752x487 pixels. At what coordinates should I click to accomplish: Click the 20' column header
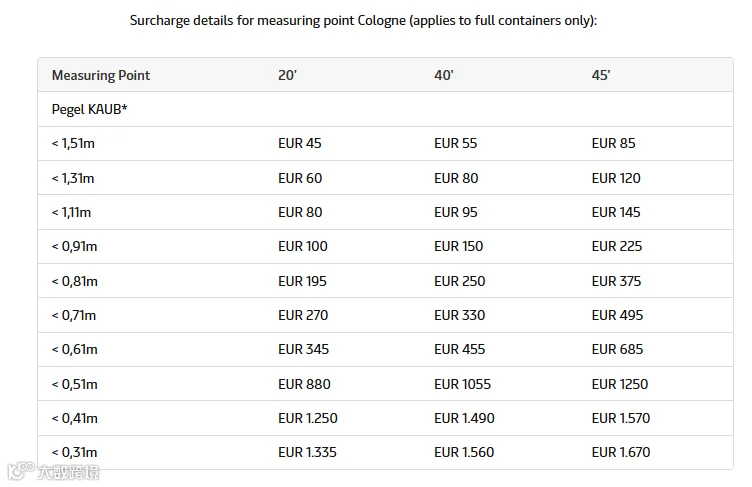(x=287, y=75)
